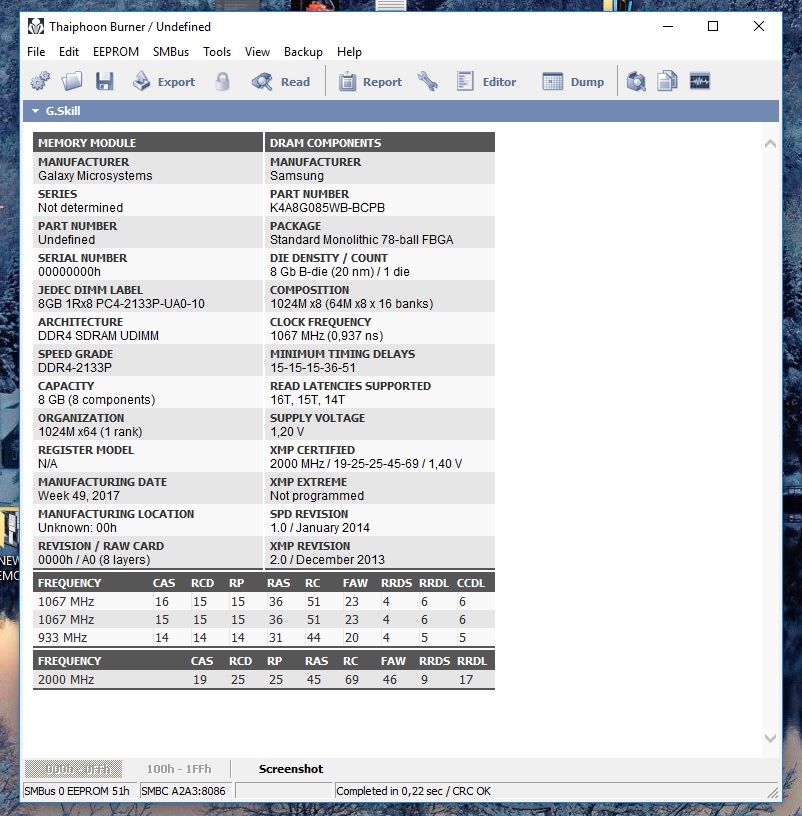
Task: Click the padlock write-protection icon
Action: pyautogui.click(x=222, y=82)
